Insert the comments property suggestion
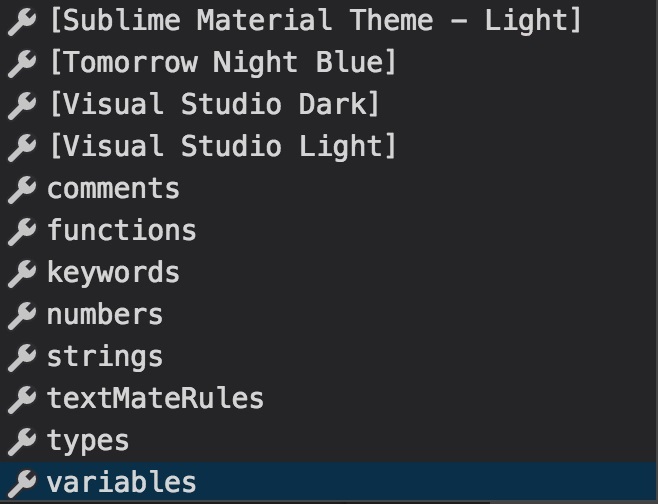 (x=329, y=189)
